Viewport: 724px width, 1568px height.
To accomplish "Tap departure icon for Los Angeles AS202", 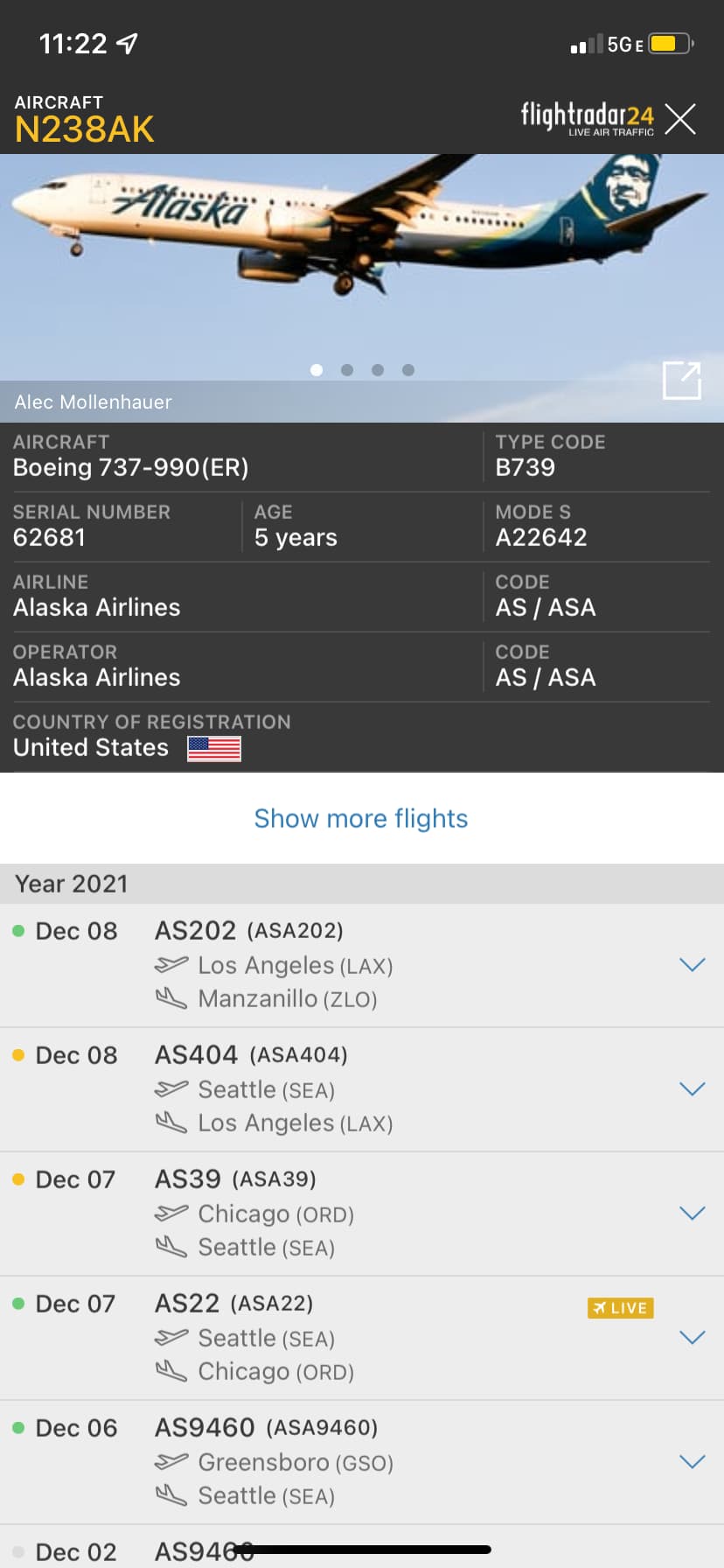I will point(171,965).
